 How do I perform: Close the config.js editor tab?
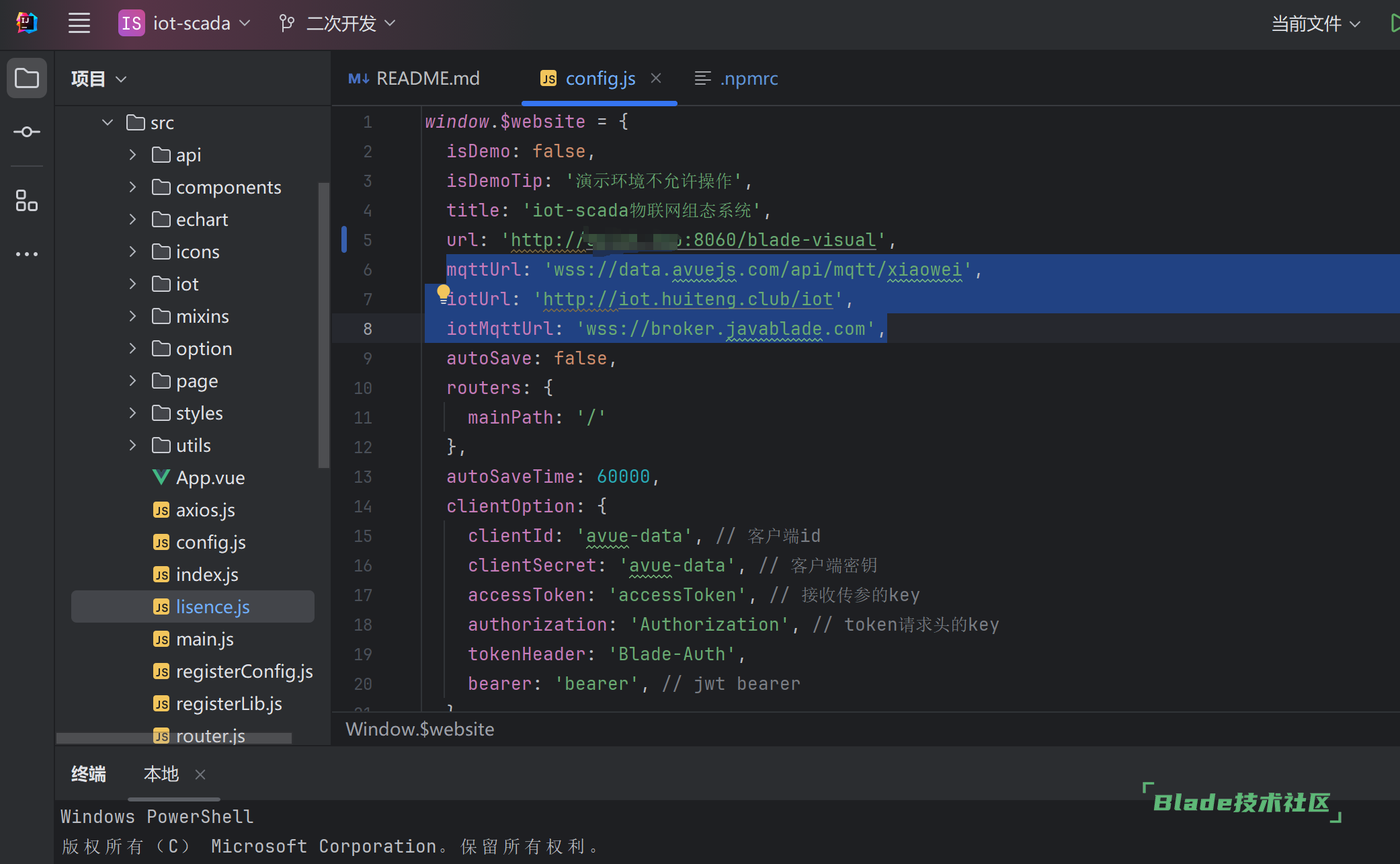coord(656,78)
